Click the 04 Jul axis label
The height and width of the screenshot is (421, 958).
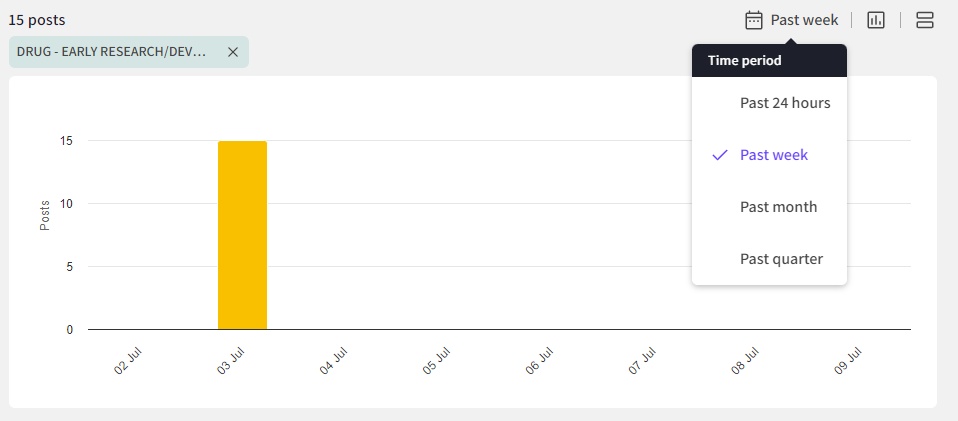click(333, 361)
